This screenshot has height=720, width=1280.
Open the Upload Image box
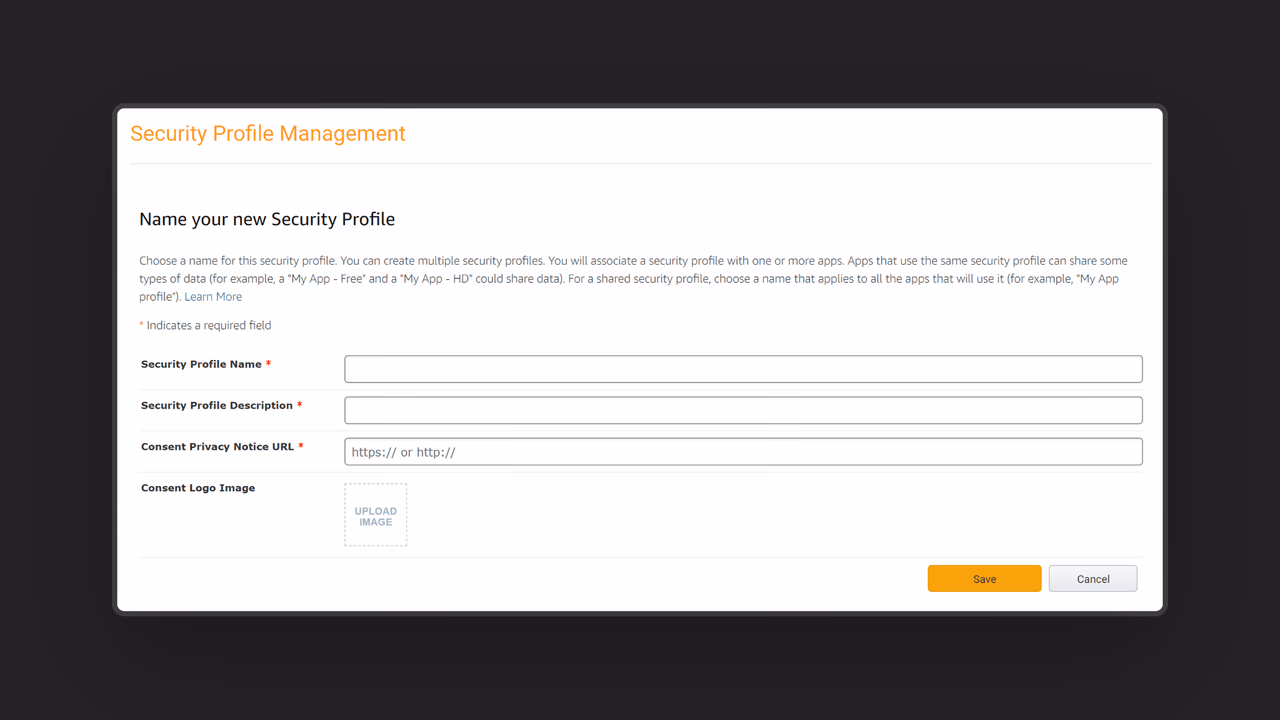click(x=376, y=515)
